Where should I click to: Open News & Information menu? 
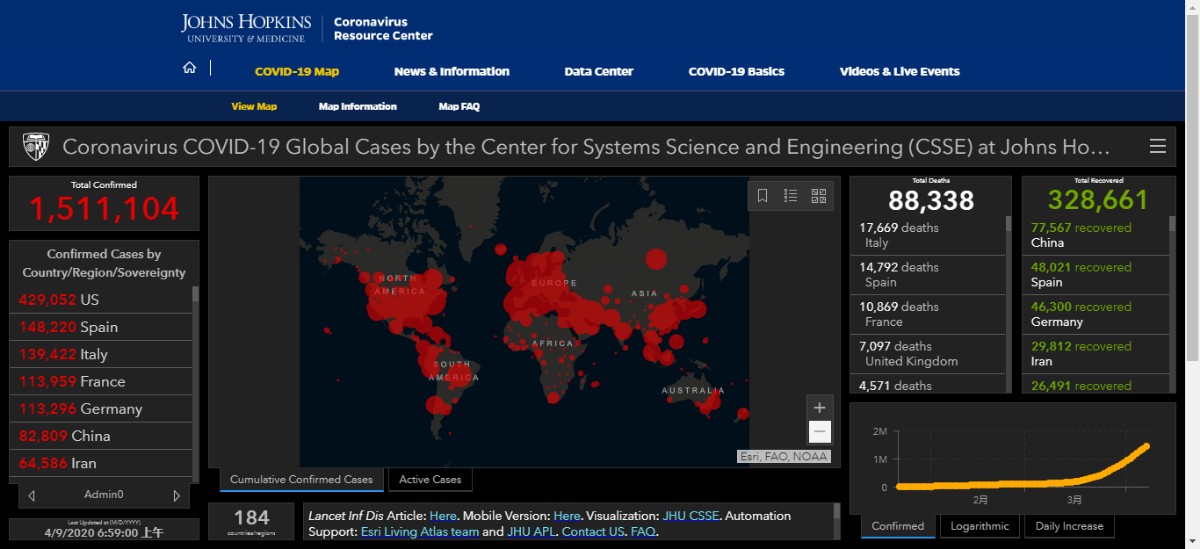coord(452,72)
